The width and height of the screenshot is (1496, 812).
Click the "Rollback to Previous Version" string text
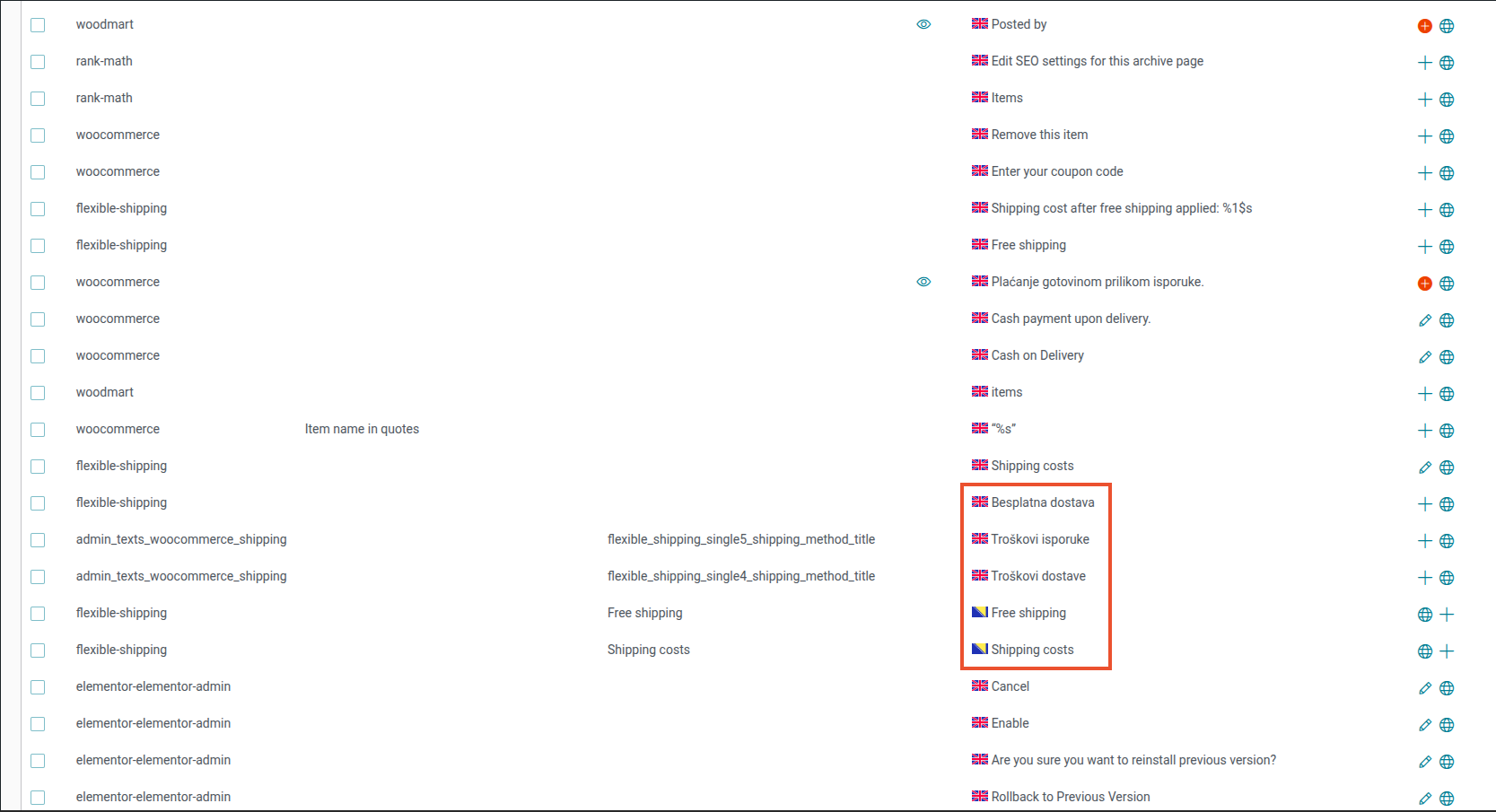point(1071,797)
